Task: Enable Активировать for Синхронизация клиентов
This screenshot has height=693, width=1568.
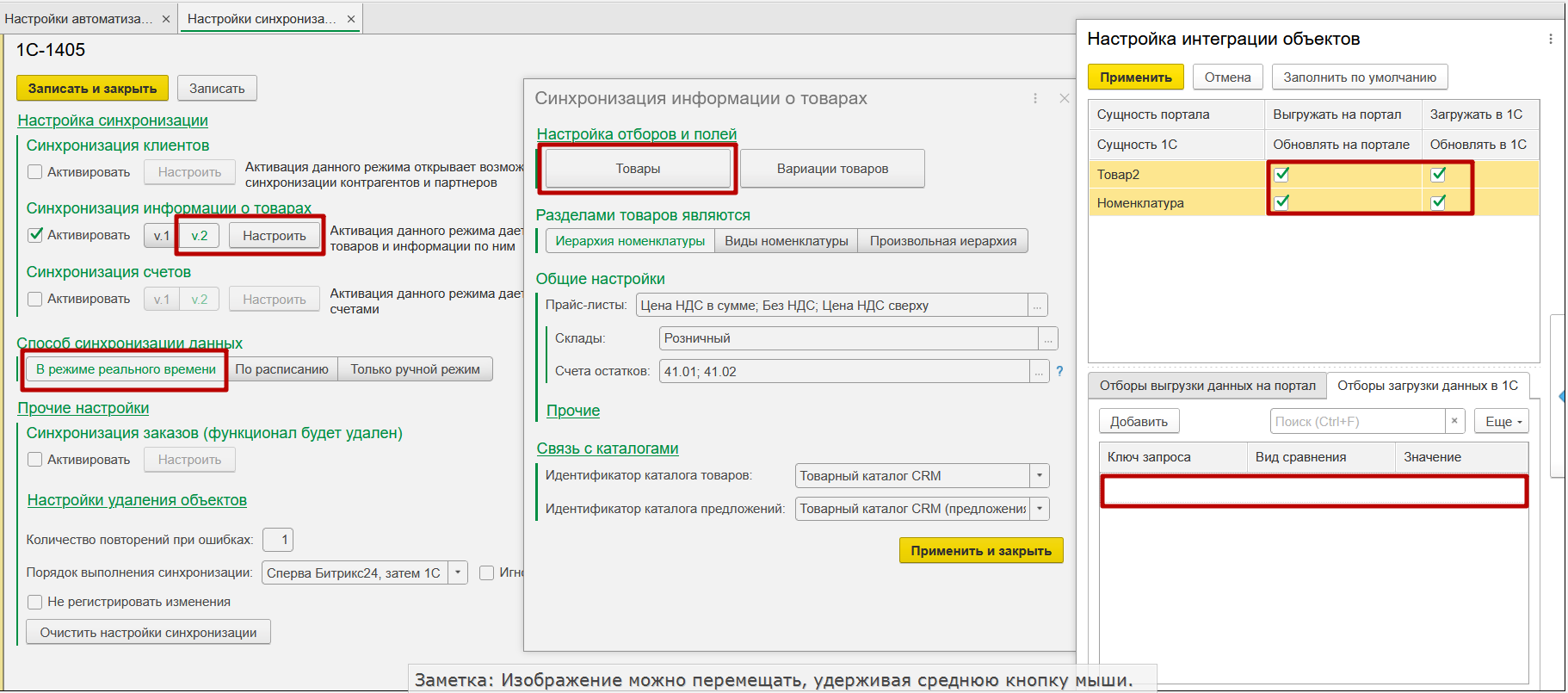Action: point(35,172)
